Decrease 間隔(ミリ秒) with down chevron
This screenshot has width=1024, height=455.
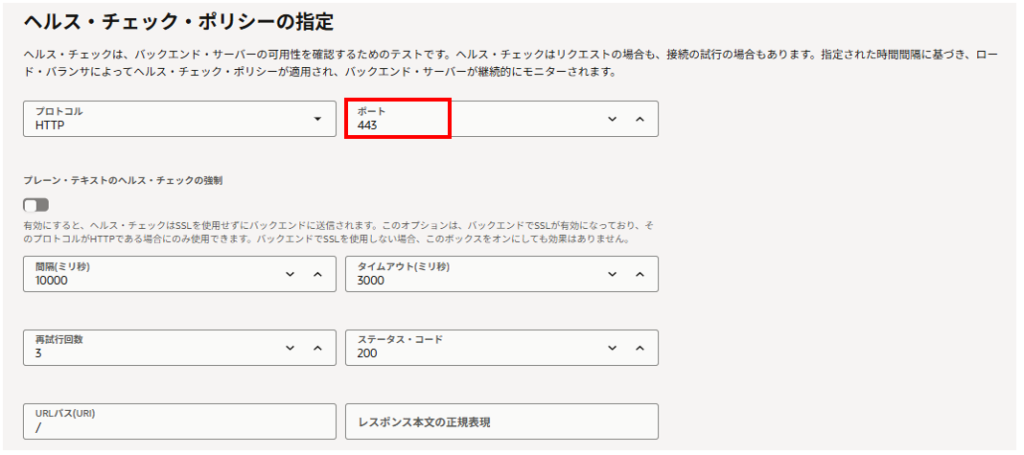pyautogui.click(x=290, y=274)
